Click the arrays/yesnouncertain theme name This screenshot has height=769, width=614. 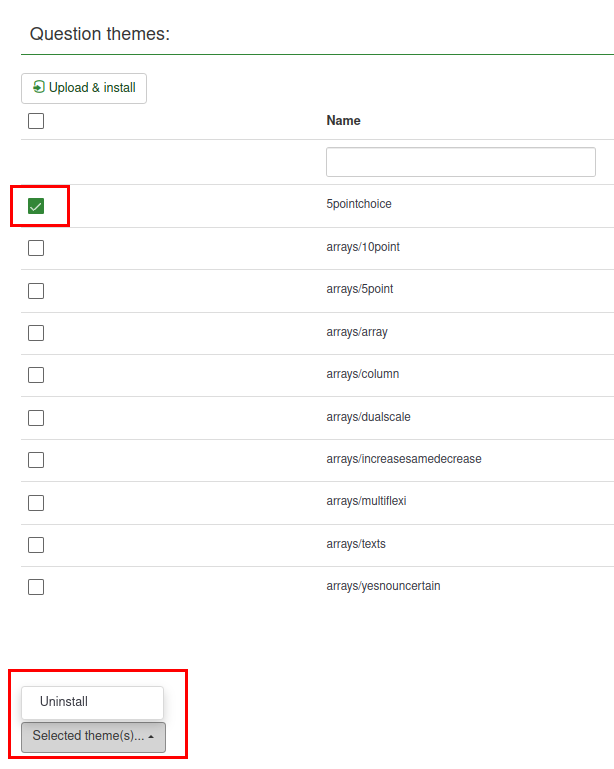coord(383,586)
